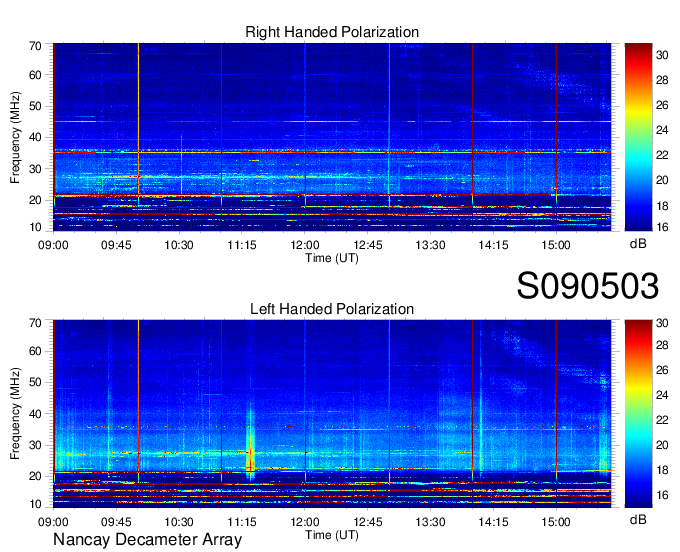The image size is (680, 552).
Task: Click the 30 dB tick on the upper color bar
Action: tap(662, 55)
